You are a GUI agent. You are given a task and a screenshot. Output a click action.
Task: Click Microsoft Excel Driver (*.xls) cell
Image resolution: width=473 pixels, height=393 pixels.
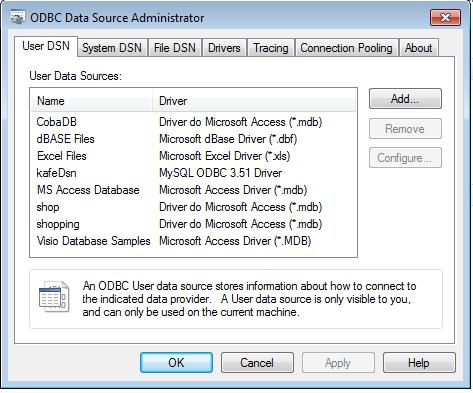pos(225,156)
